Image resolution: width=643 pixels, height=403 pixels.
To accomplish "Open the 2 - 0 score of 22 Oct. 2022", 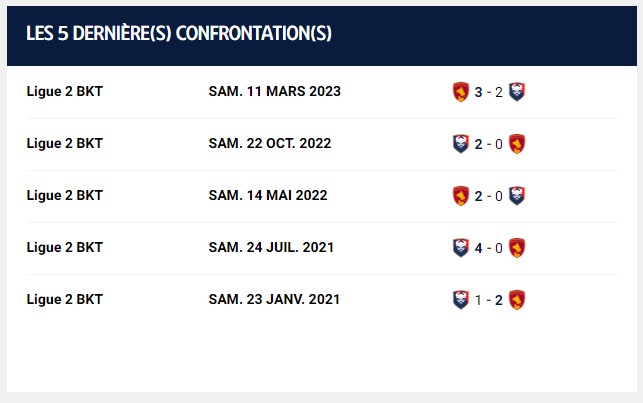I will click(x=488, y=144).
